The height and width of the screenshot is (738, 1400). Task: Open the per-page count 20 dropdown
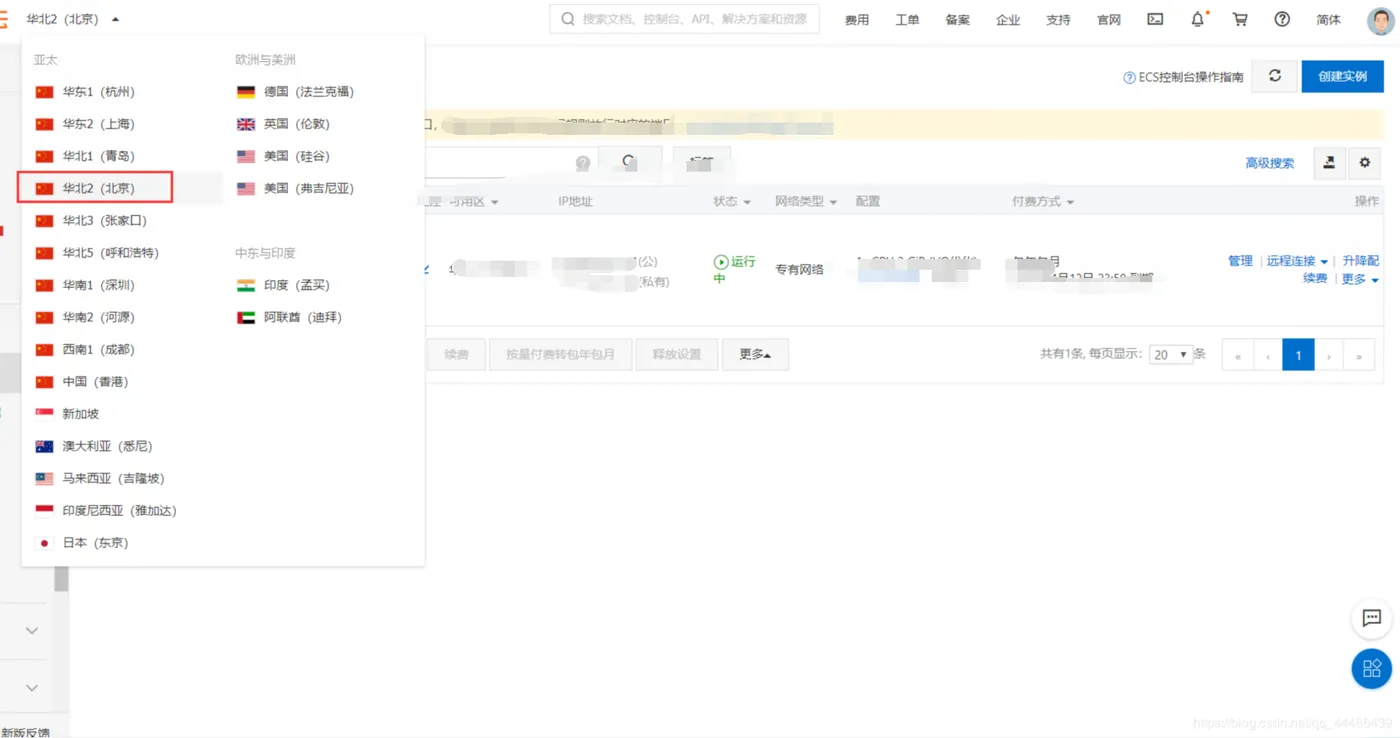point(1171,354)
